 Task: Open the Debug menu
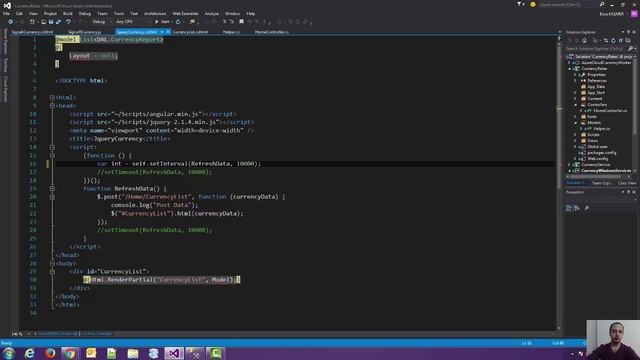point(84,13)
